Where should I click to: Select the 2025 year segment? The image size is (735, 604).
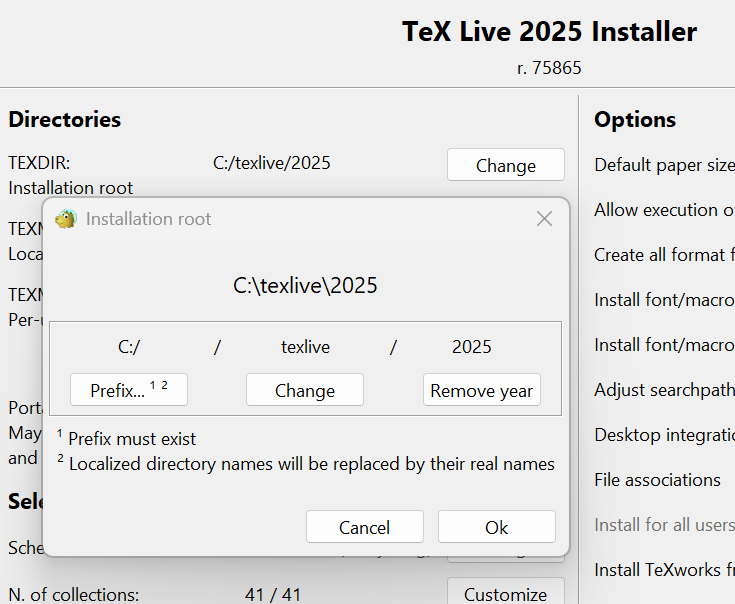tap(471, 347)
